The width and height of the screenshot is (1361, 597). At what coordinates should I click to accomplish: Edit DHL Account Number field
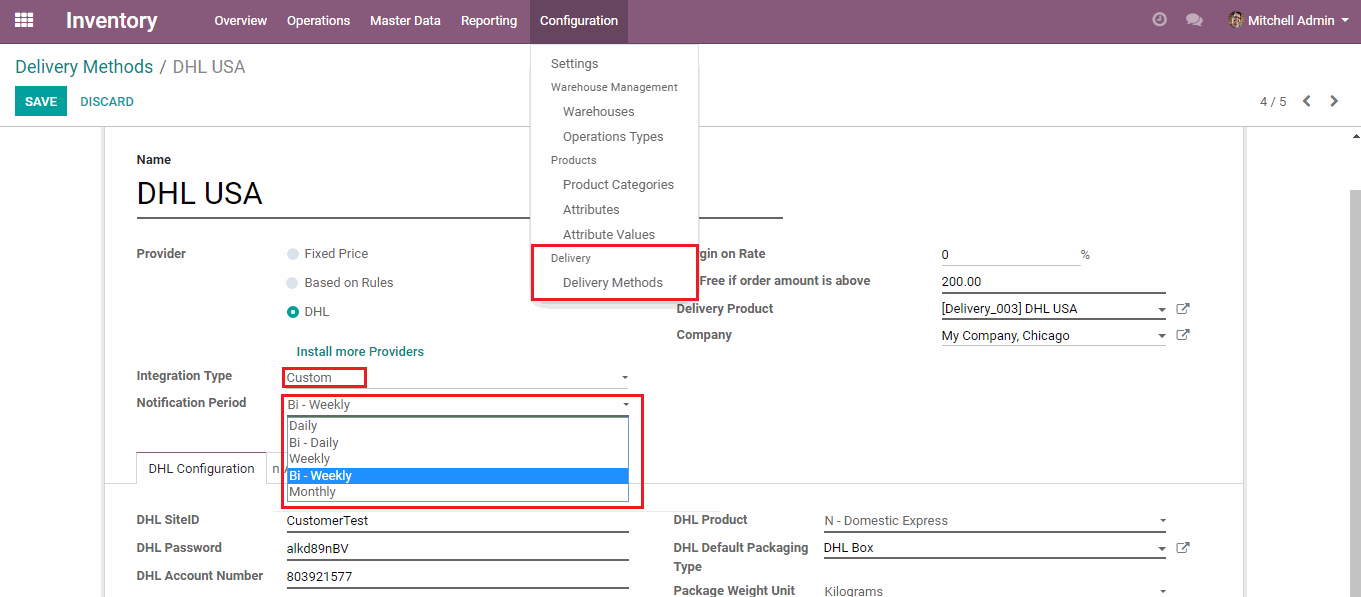click(x=457, y=577)
